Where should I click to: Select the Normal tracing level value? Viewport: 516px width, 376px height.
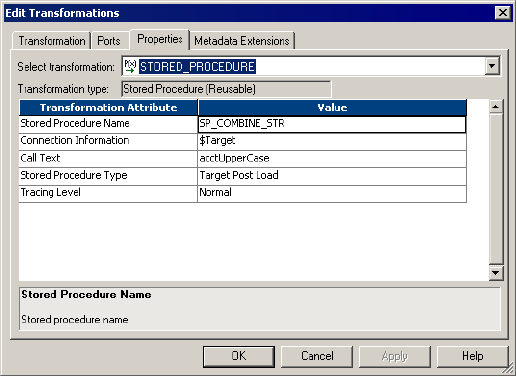[332, 193]
